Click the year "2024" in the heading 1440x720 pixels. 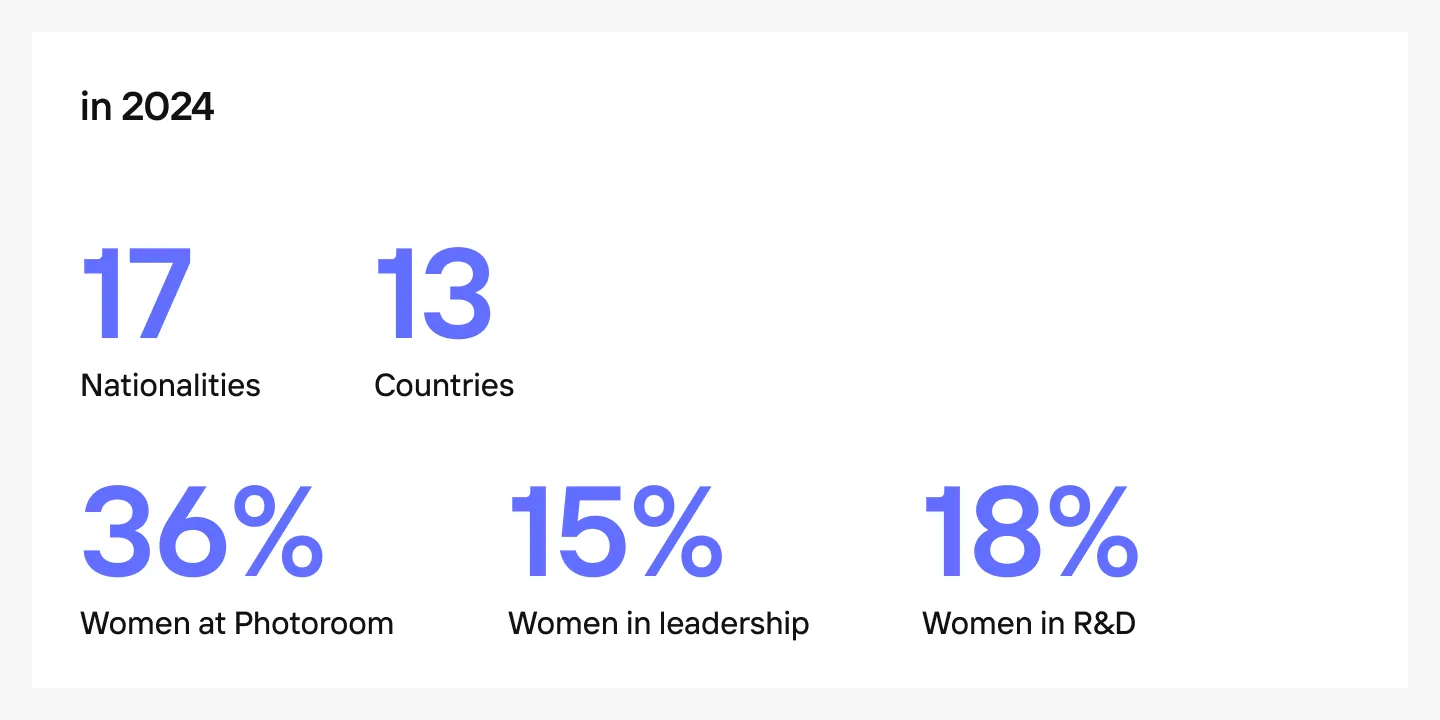click(168, 106)
